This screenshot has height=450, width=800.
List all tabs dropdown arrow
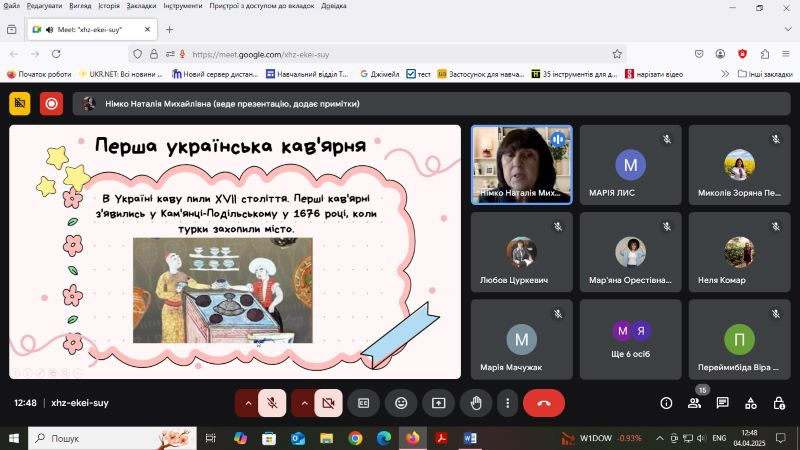pos(788,30)
